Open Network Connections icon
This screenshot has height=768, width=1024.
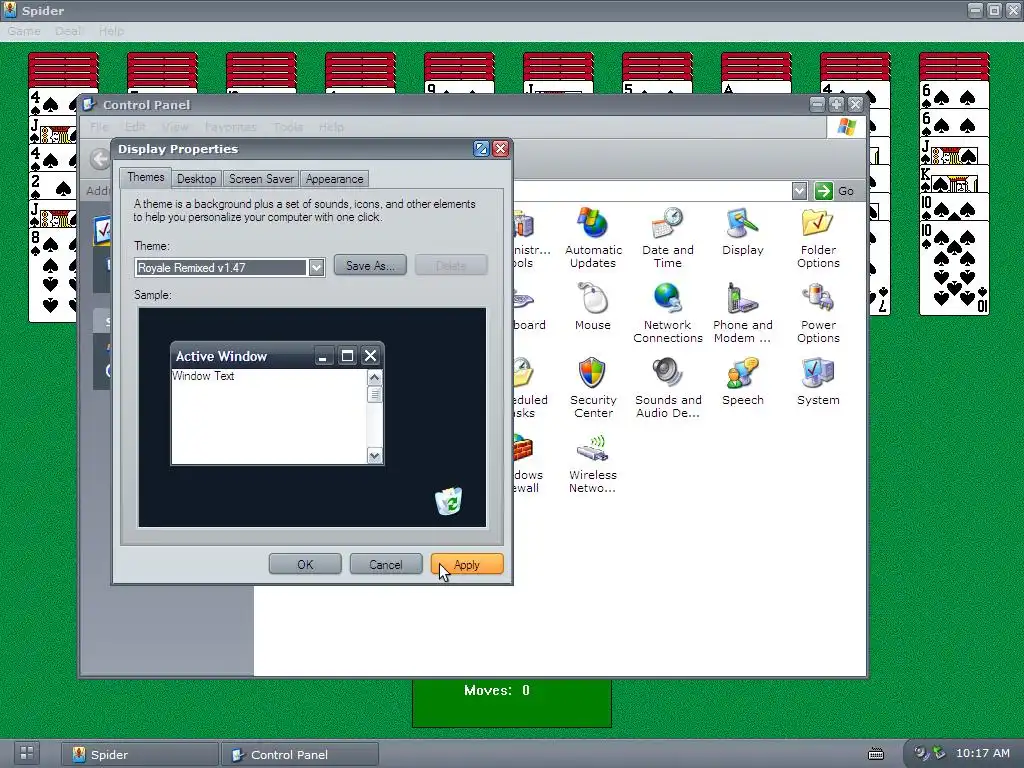coord(667,313)
